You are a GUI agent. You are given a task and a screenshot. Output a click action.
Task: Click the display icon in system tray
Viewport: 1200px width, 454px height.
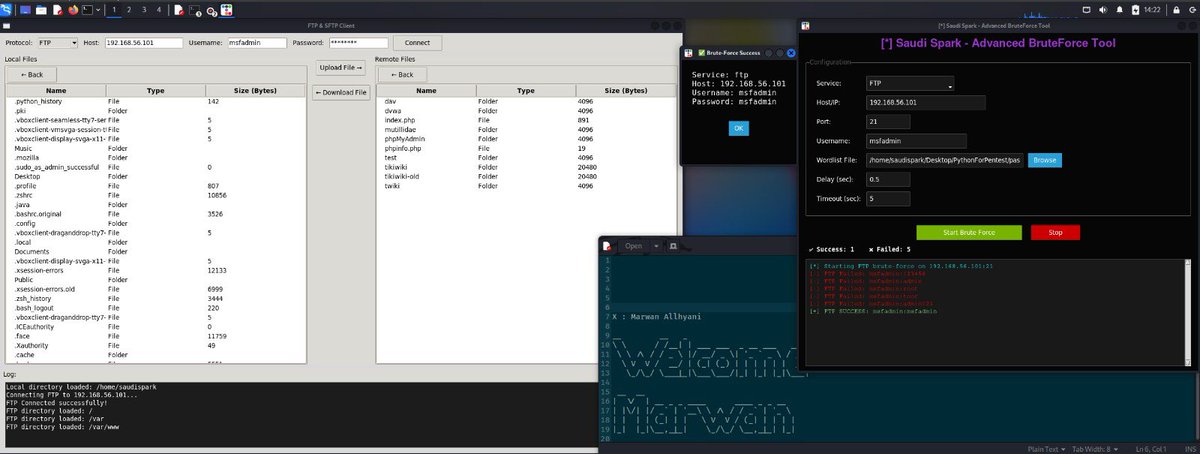1088,9
